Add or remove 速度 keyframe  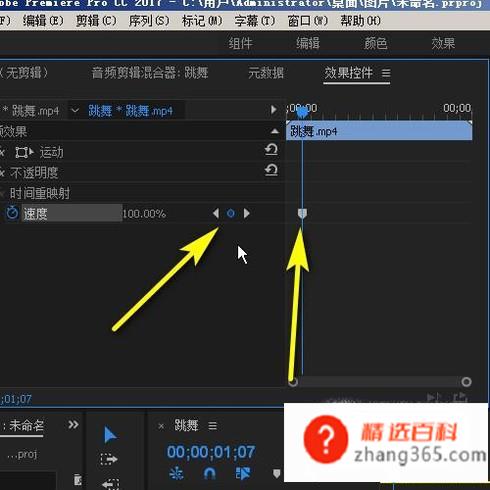coord(231,213)
